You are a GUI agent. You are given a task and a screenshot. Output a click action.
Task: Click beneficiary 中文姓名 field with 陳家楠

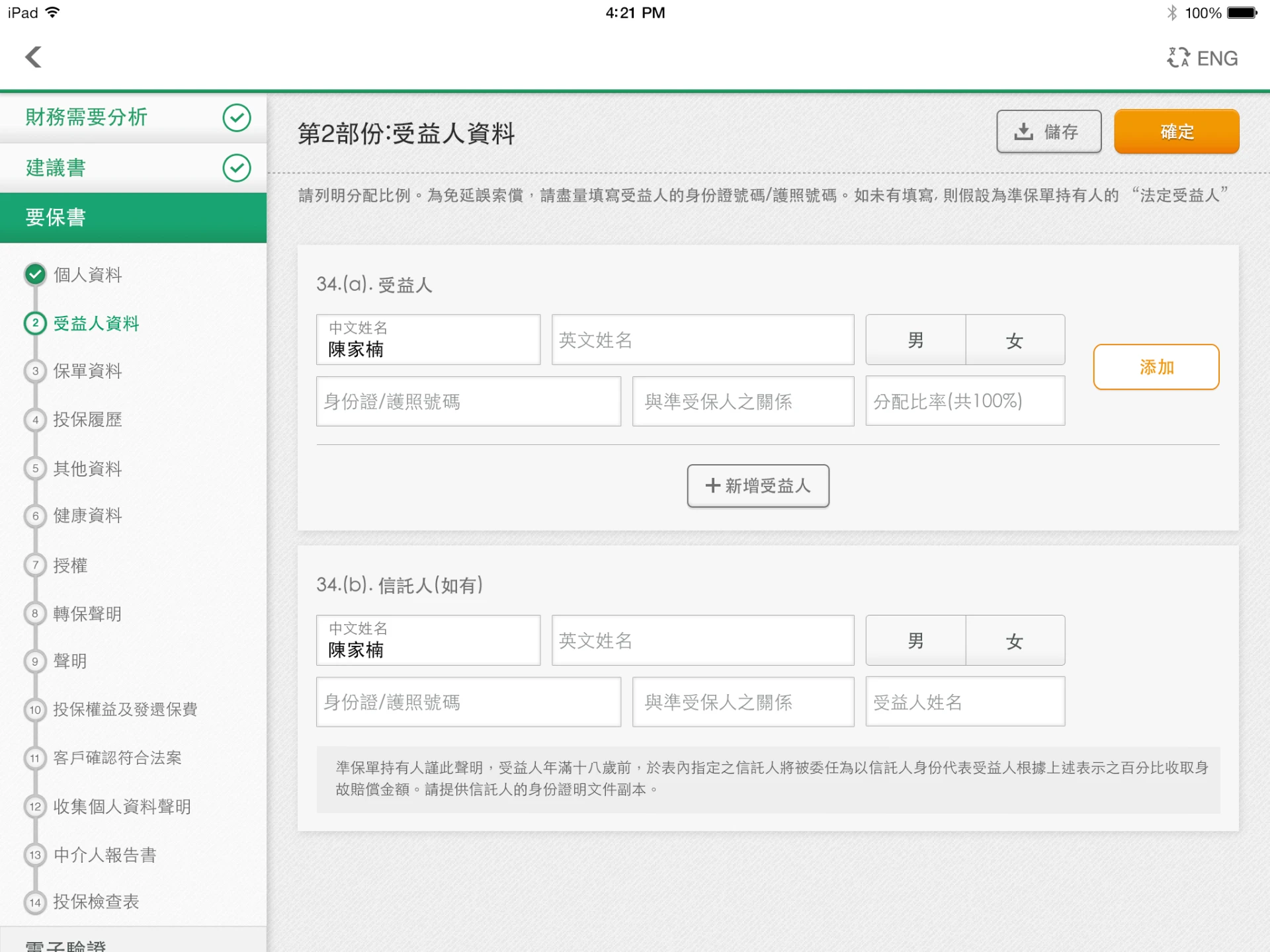pyautogui.click(x=428, y=340)
